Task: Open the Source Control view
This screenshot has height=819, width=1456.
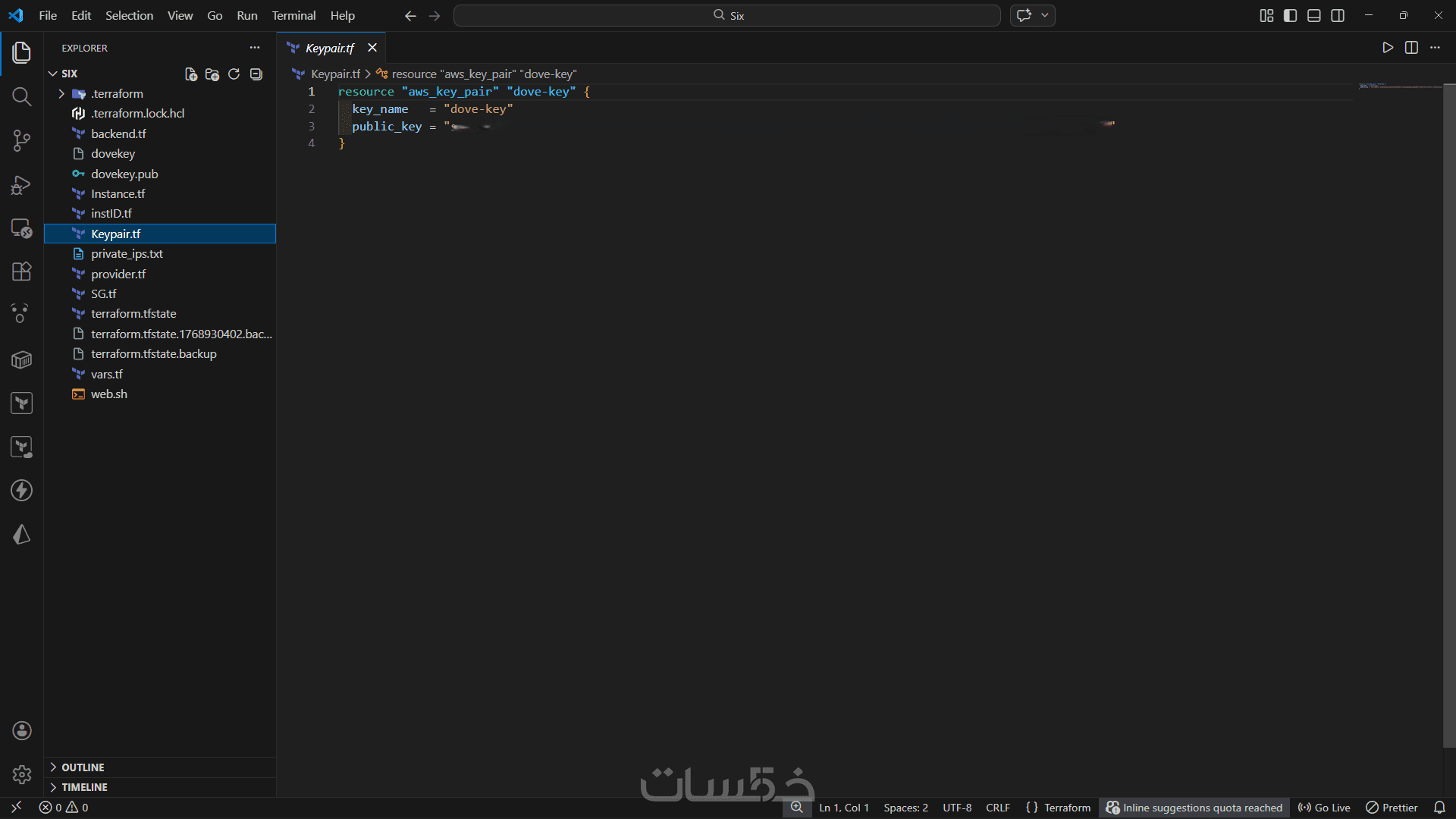Action: (x=21, y=140)
